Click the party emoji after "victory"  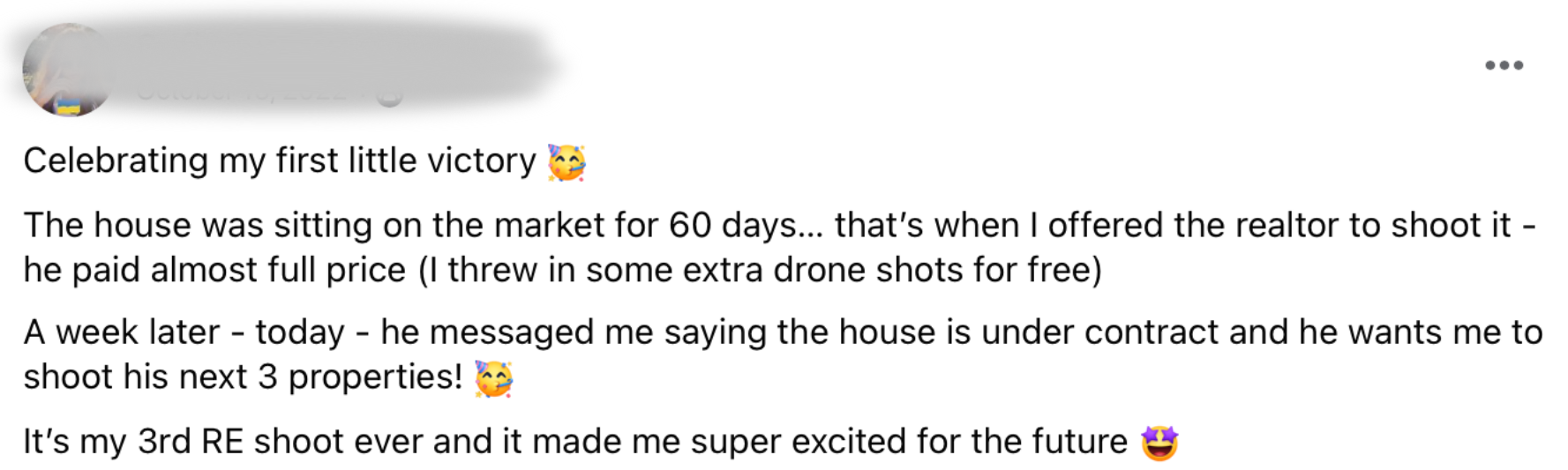pos(566,162)
